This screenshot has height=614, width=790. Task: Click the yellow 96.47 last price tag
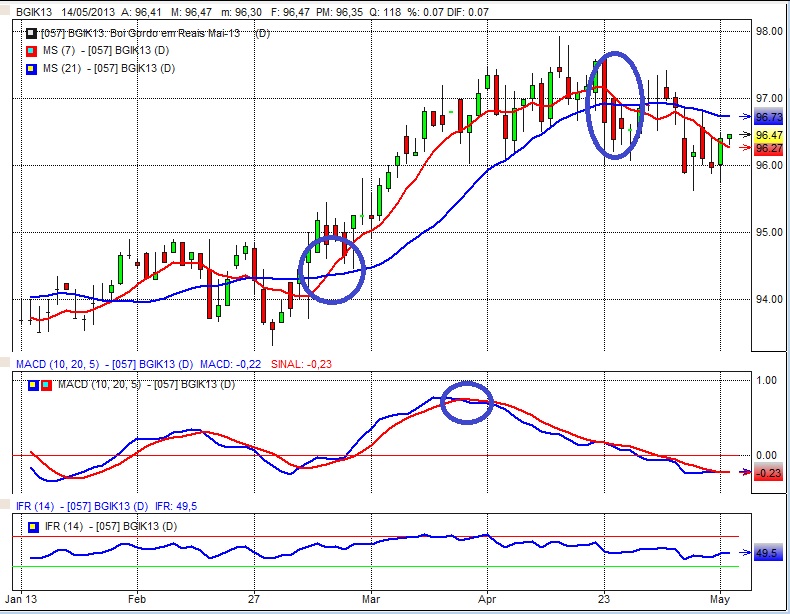click(x=767, y=135)
